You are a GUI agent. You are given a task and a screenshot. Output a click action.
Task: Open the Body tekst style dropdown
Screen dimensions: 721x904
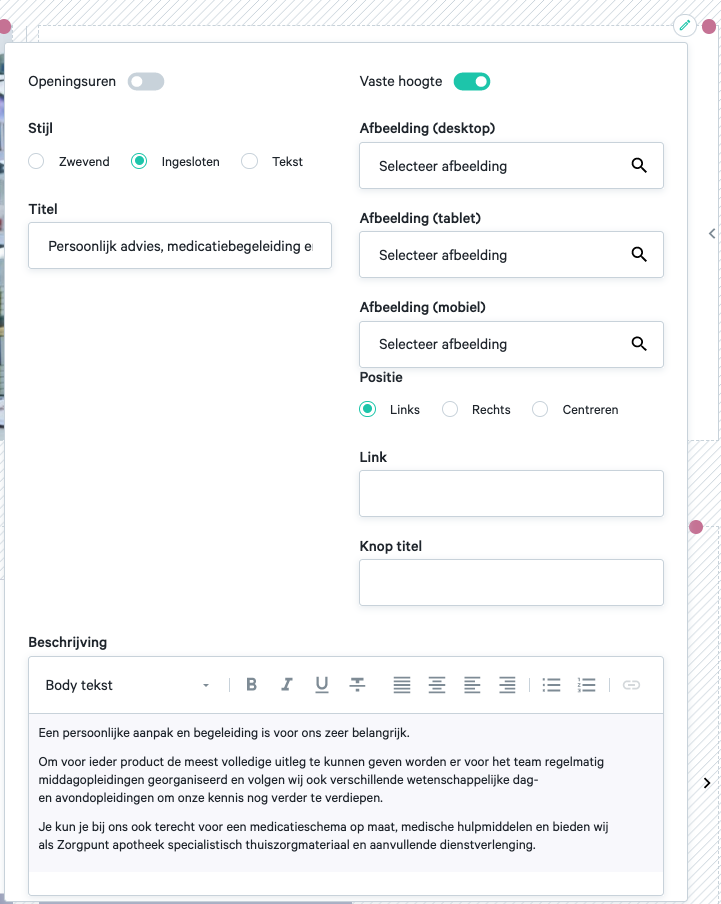click(x=127, y=684)
